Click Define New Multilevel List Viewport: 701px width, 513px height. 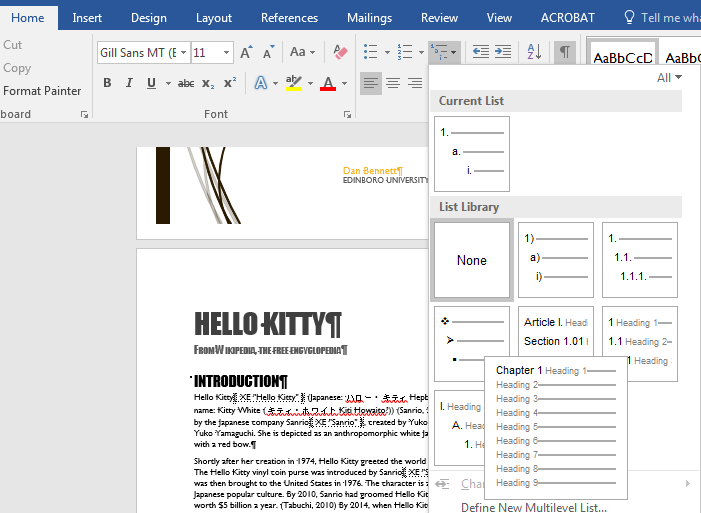coord(533,507)
